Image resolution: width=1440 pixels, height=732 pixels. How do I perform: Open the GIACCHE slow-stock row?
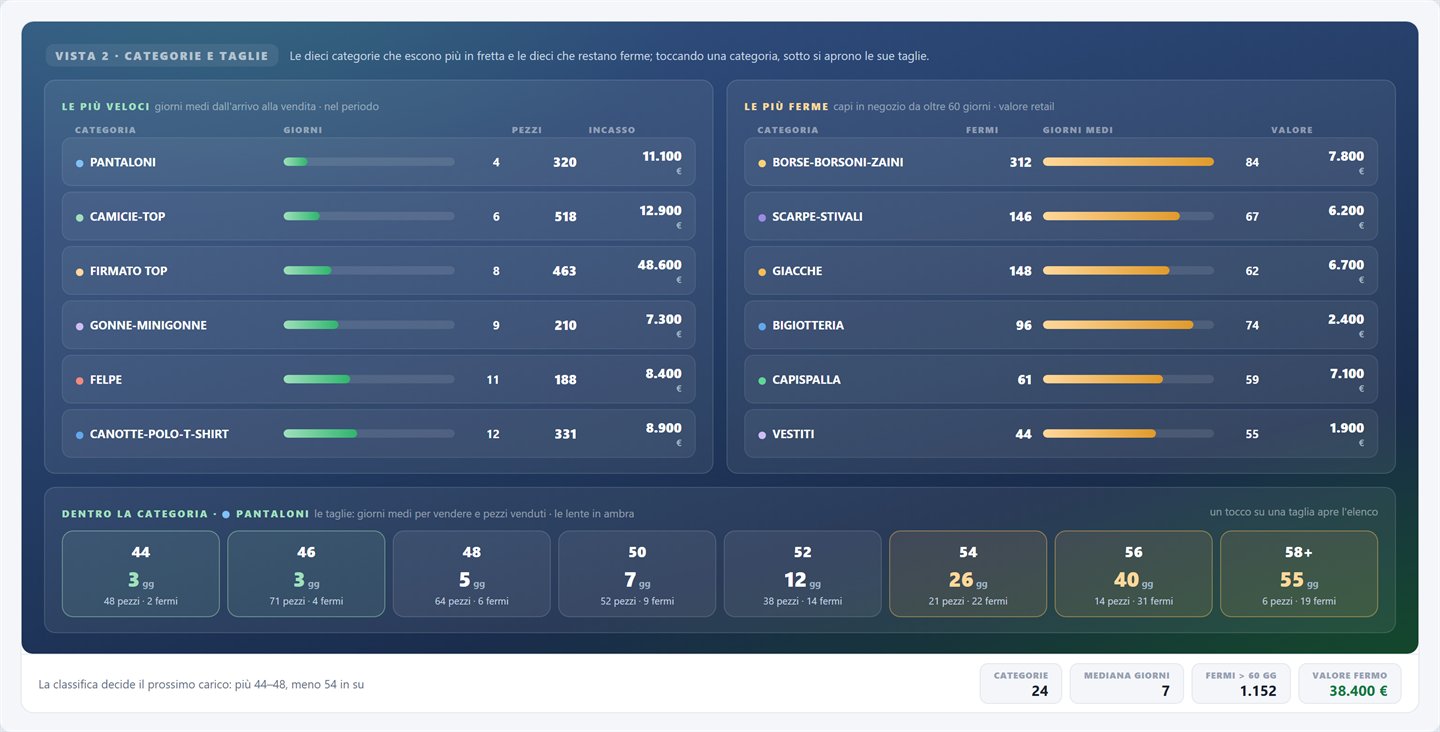[1061, 271]
